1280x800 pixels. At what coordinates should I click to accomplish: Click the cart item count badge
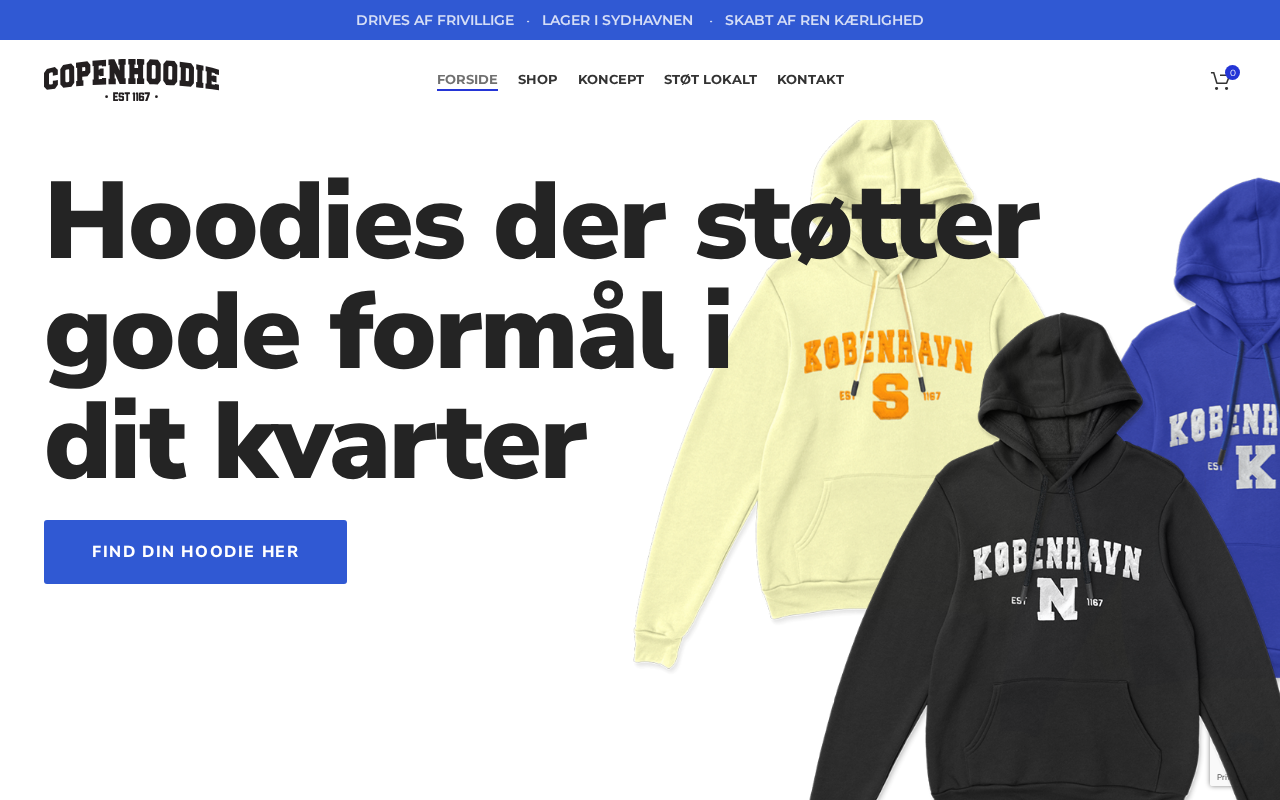point(1232,73)
